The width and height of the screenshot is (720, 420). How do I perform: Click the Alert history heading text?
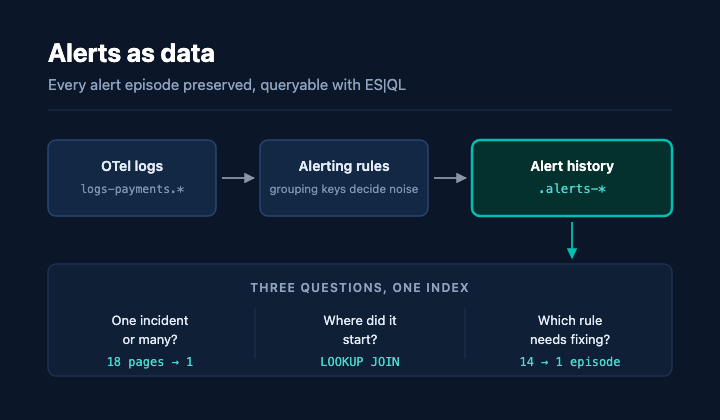coord(572,166)
